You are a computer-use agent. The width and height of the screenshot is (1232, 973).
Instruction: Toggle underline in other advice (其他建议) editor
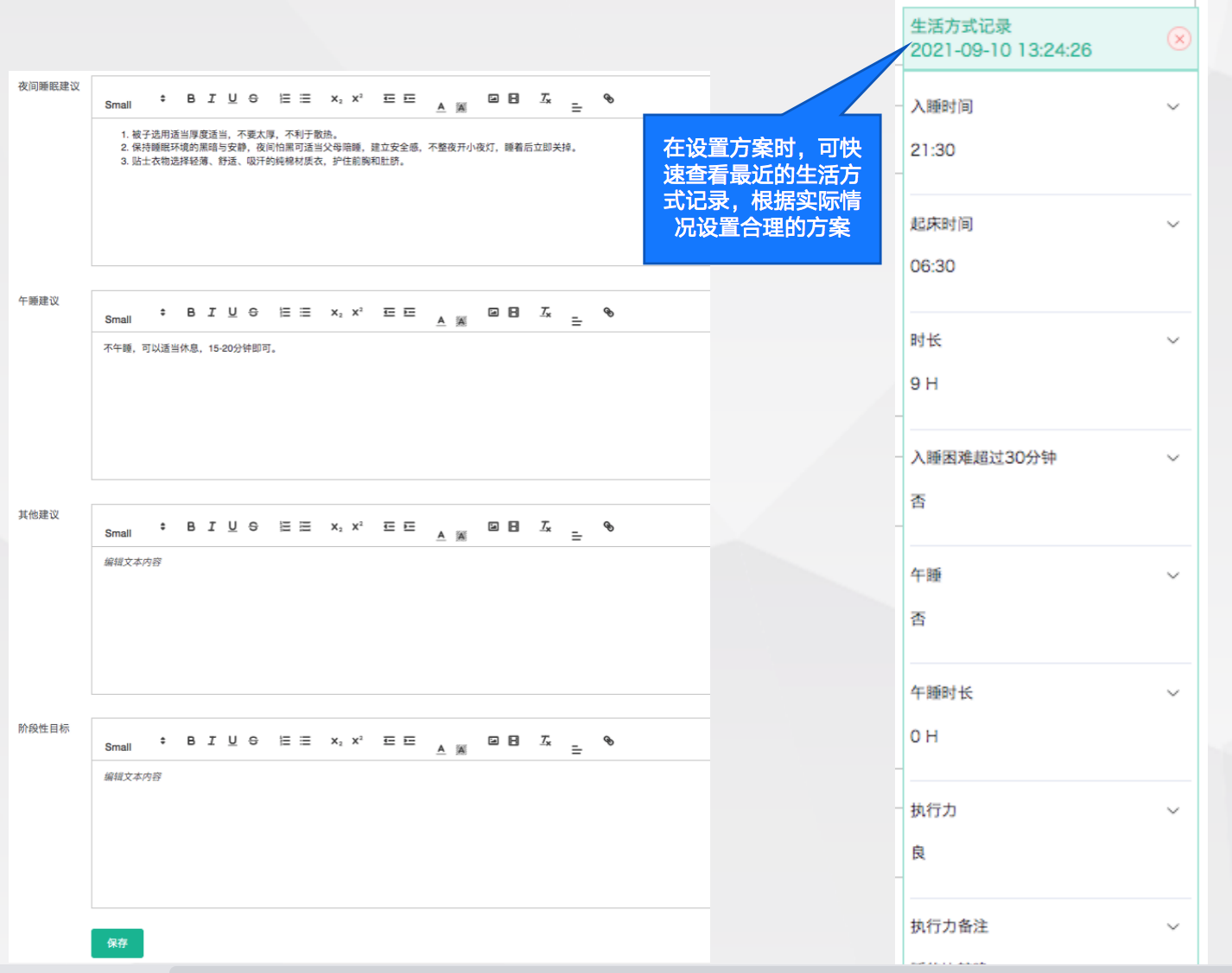coord(232,526)
